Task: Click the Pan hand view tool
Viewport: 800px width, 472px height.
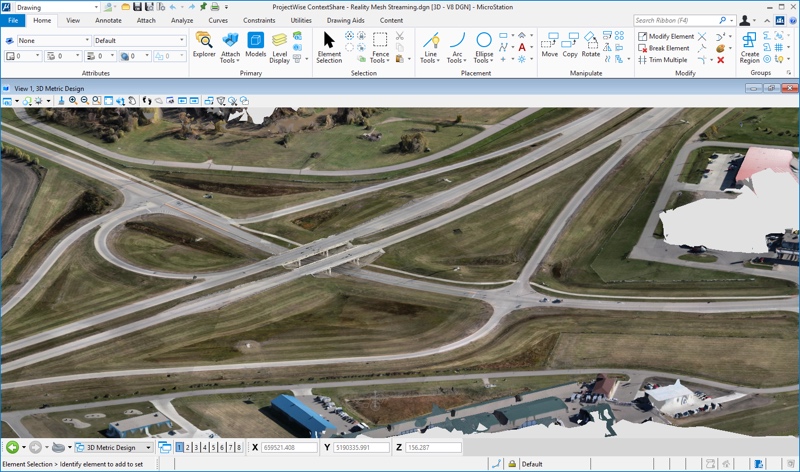Action: (x=132, y=101)
